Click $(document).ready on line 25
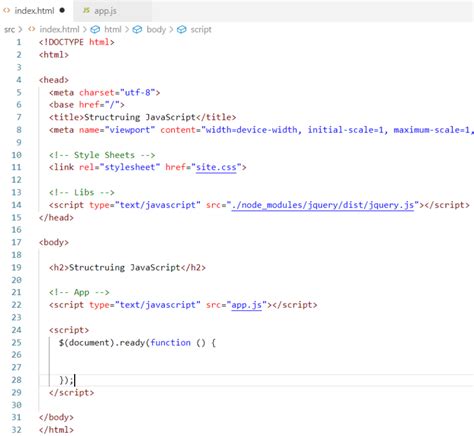This screenshot has width=474, height=436. pos(102,342)
